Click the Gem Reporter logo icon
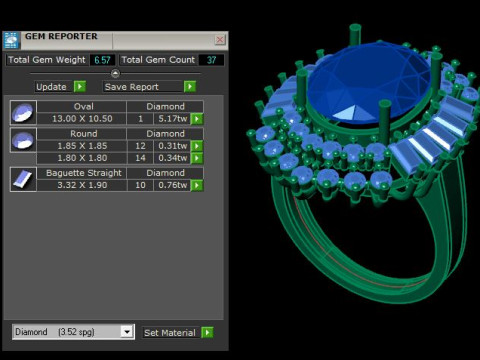 pyautogui.click(x=11, y=41)
